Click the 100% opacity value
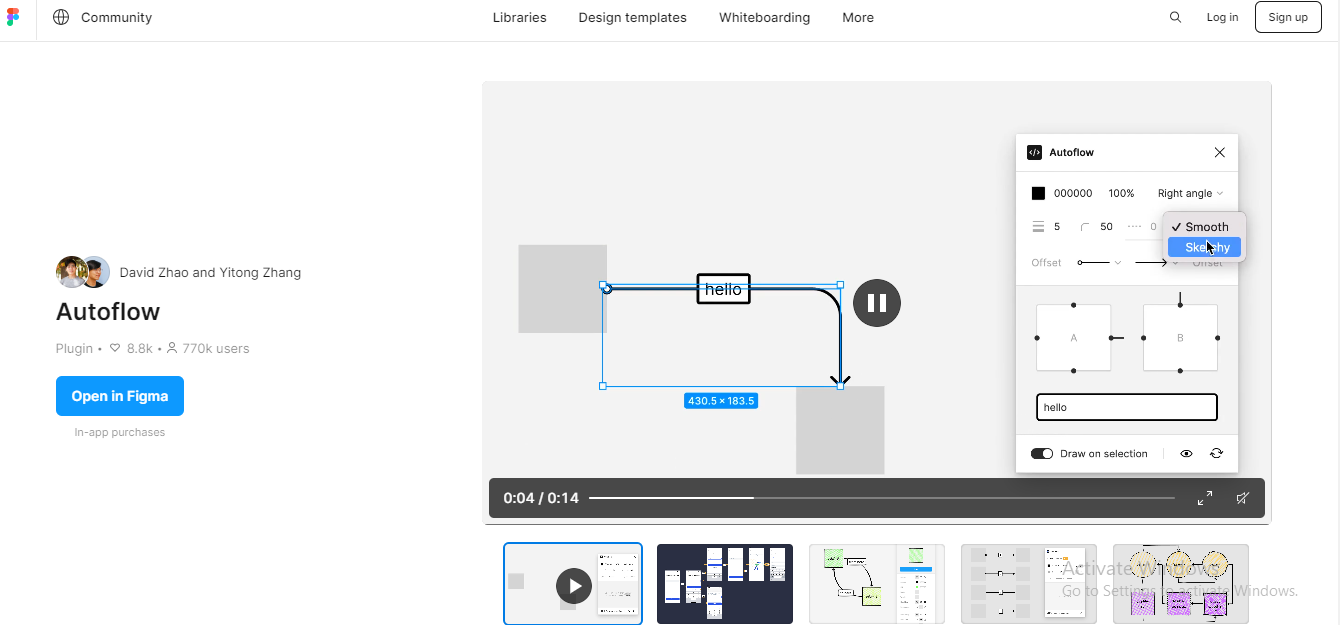Screen dimensions: 1340x625 [x=1121, y=193]
